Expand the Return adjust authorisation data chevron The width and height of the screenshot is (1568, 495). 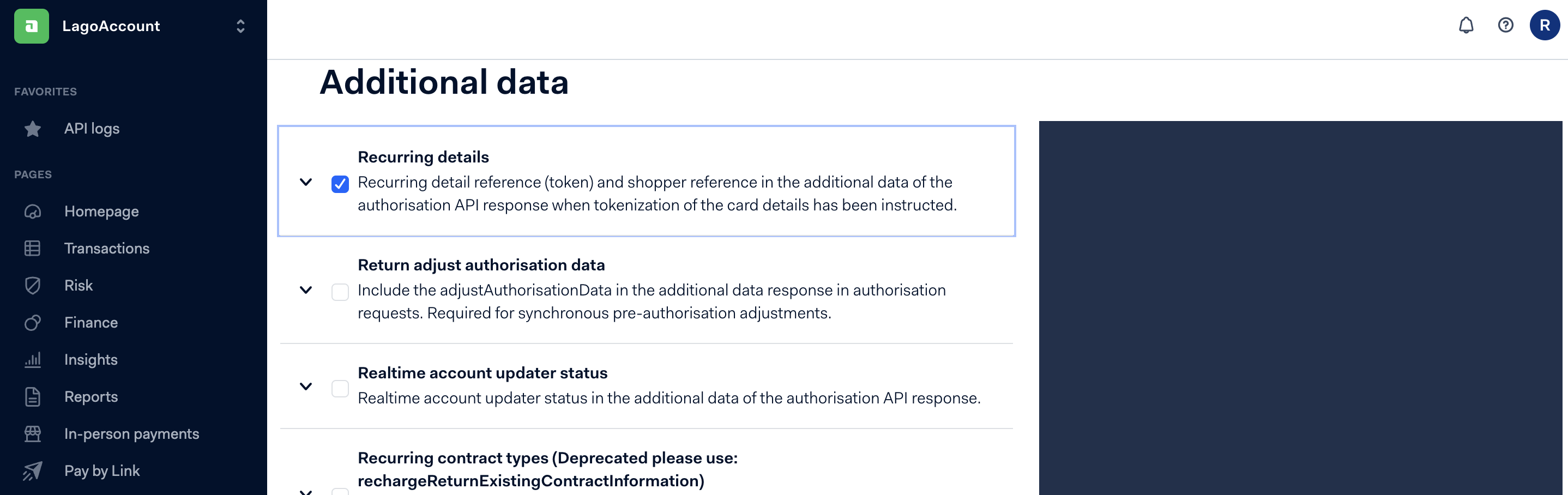pos(306,290)
